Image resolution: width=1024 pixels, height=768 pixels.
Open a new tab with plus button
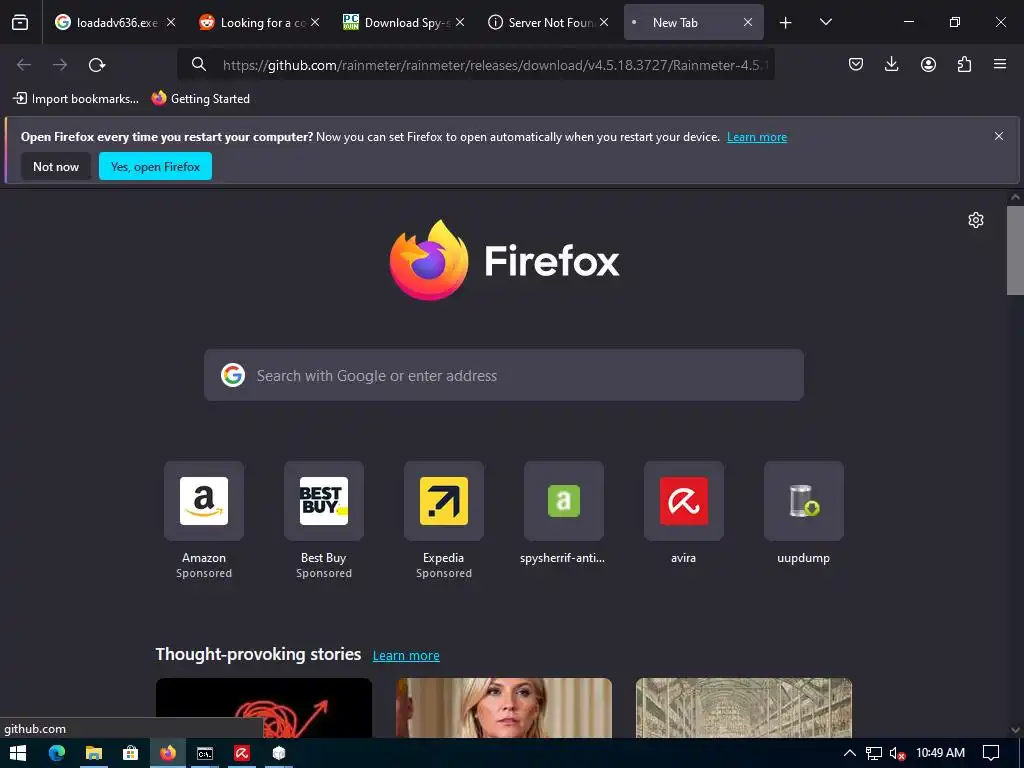(x=786, y=23)
